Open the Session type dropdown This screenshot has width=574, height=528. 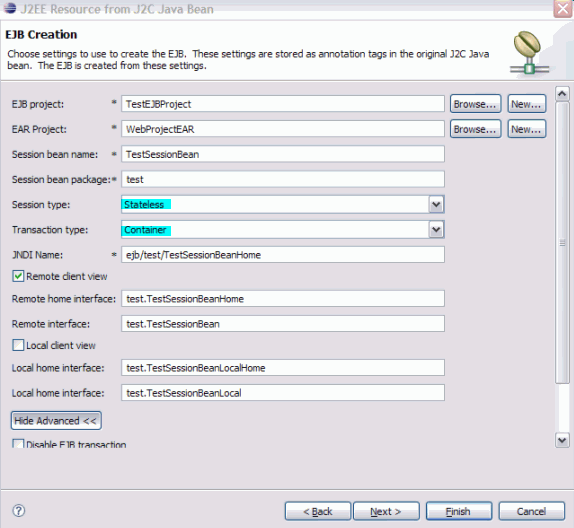436,204
